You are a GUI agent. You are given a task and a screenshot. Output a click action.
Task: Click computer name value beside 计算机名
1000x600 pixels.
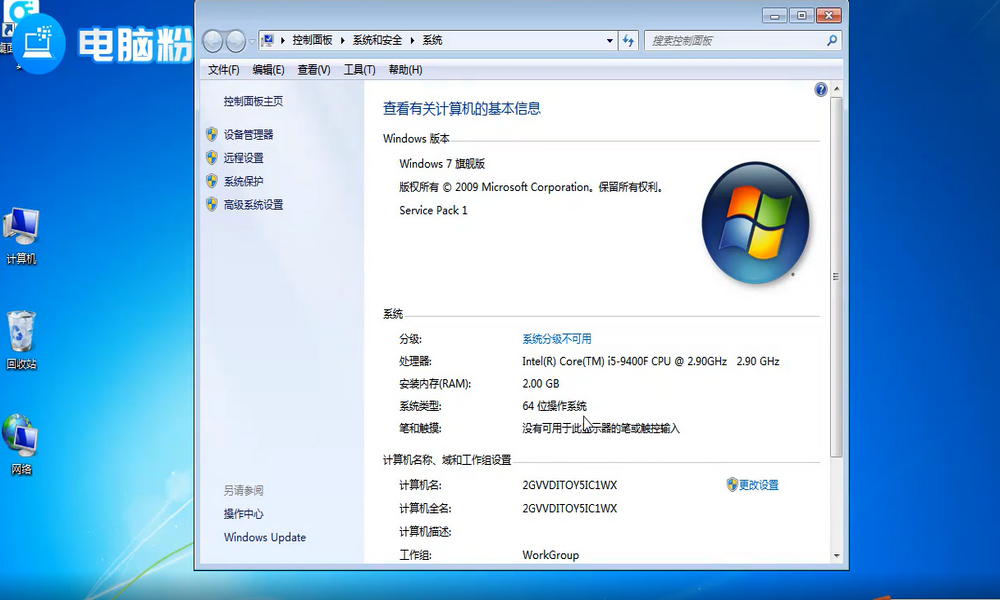coord(570,485)
